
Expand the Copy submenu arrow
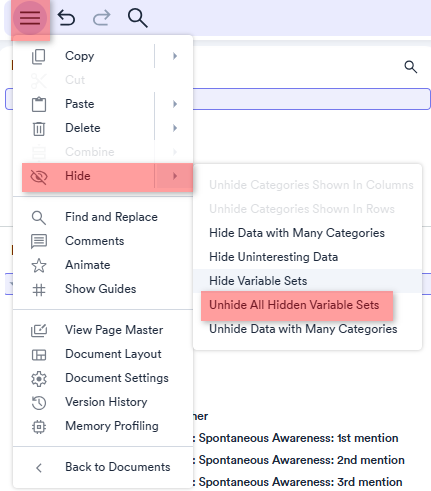tap(175, 56)
